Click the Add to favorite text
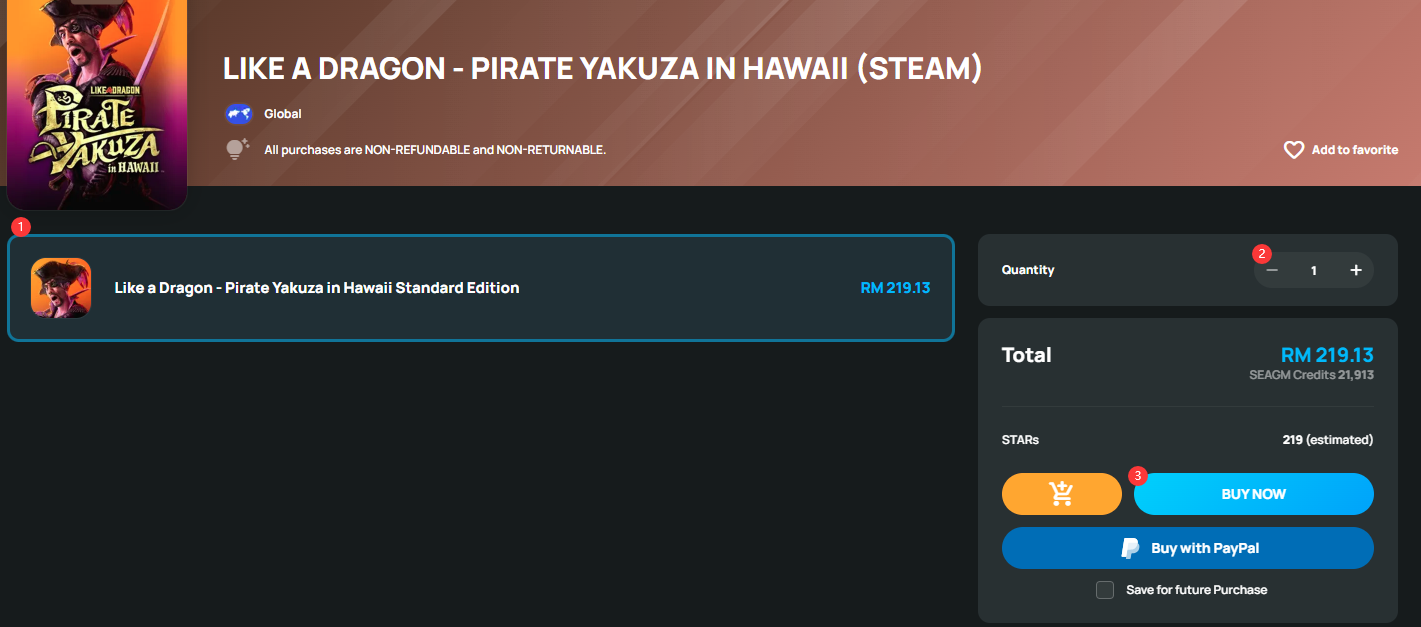The image size is (1421, 627). tap(1355, 150)
